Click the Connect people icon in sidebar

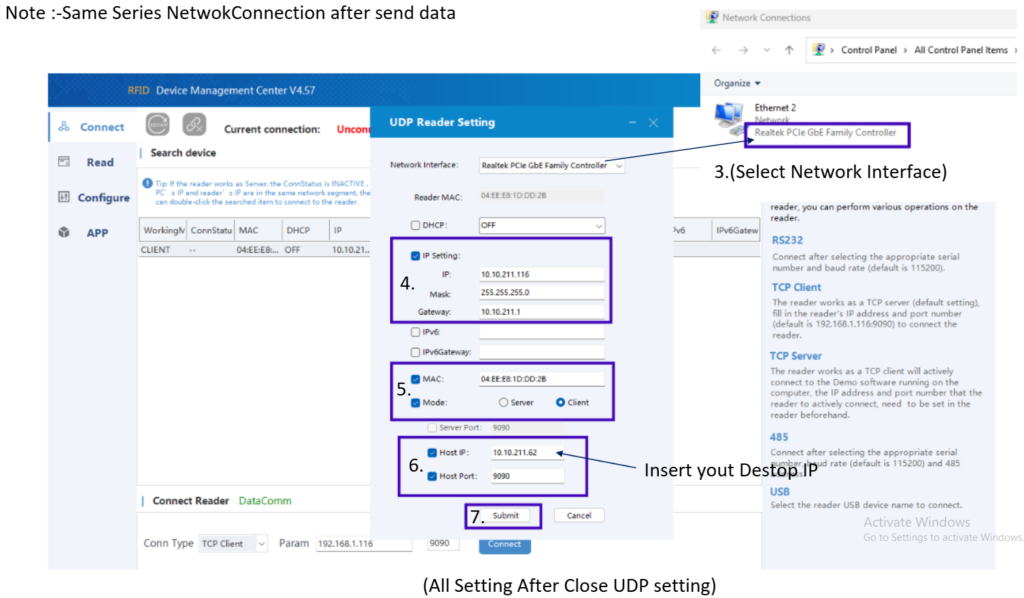click(x=64, y=126)
